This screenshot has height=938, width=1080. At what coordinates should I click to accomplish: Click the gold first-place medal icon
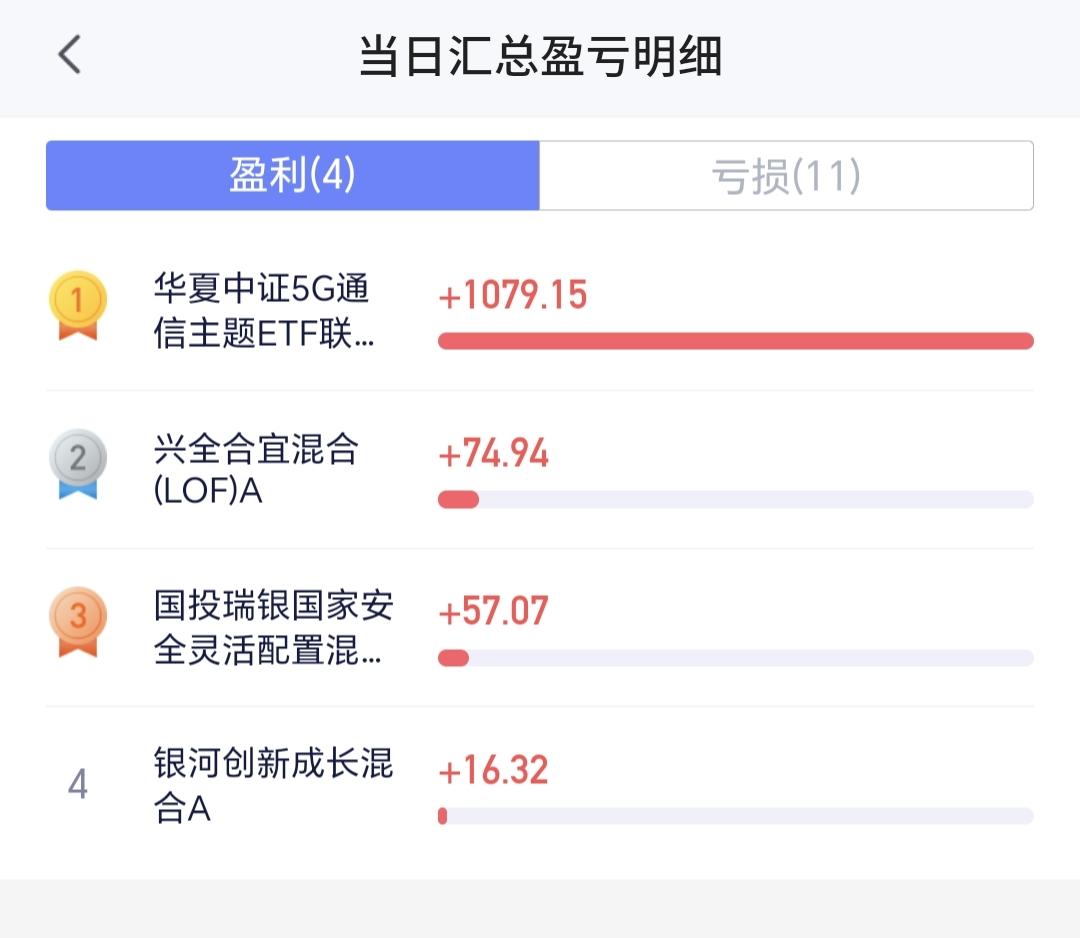coord(77,304)
